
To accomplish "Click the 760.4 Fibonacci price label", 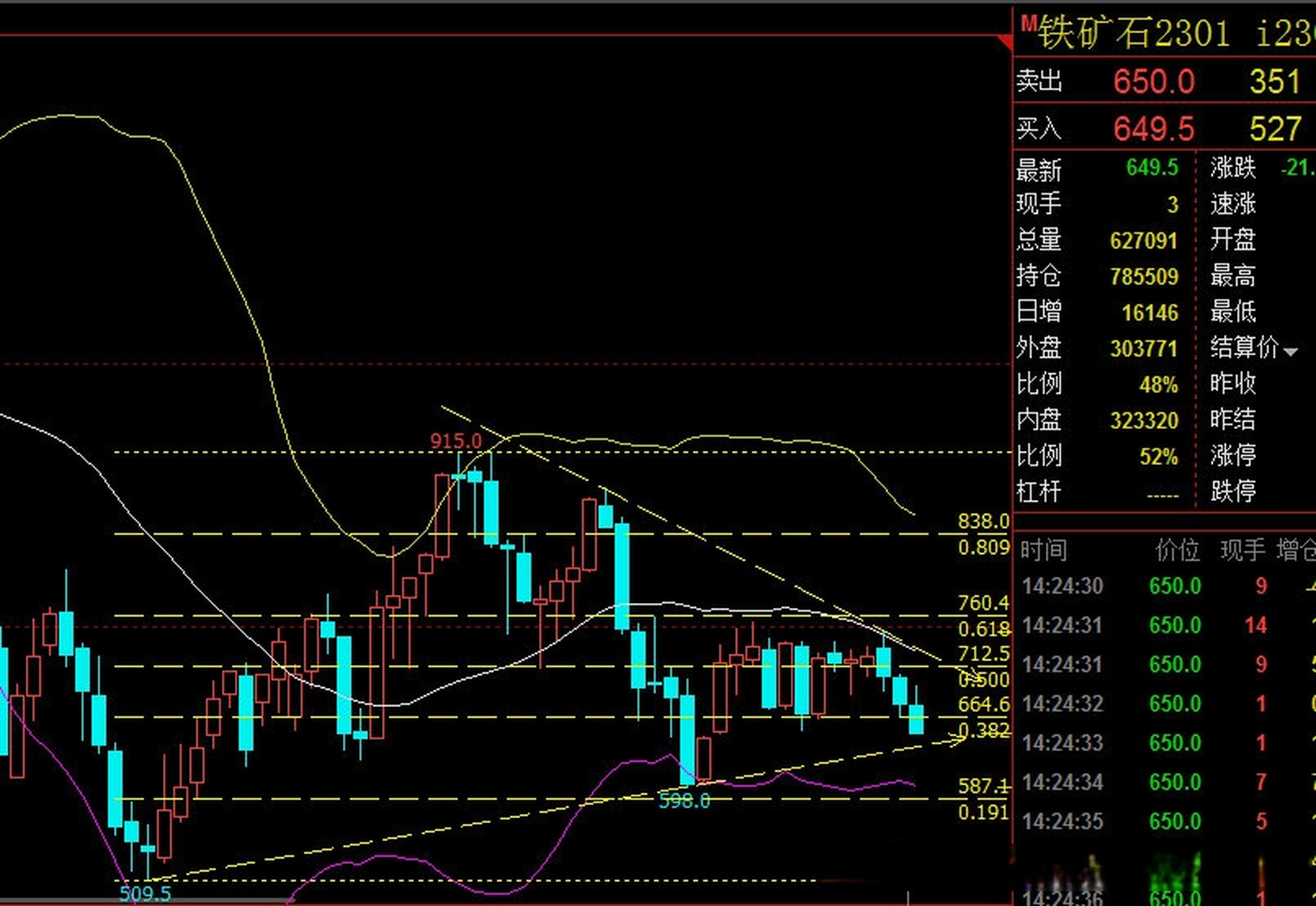I will click(983, 603).
